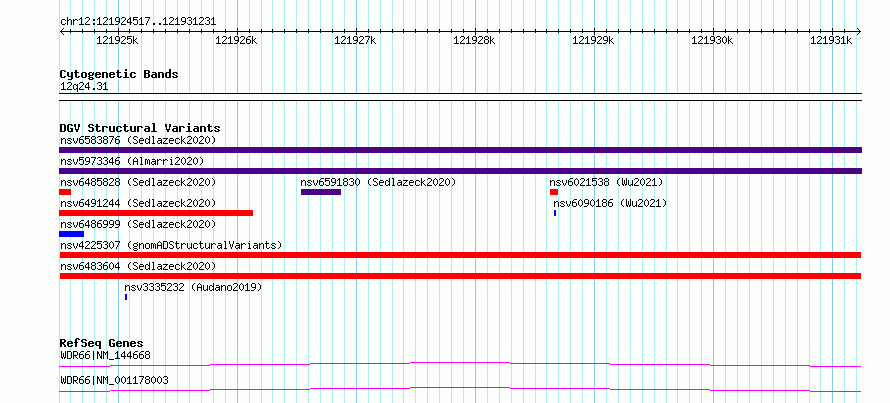Select the nsv4225307 gnomAD red bar
The height and width of the screenshot is (403, 890).
point(460,255)
